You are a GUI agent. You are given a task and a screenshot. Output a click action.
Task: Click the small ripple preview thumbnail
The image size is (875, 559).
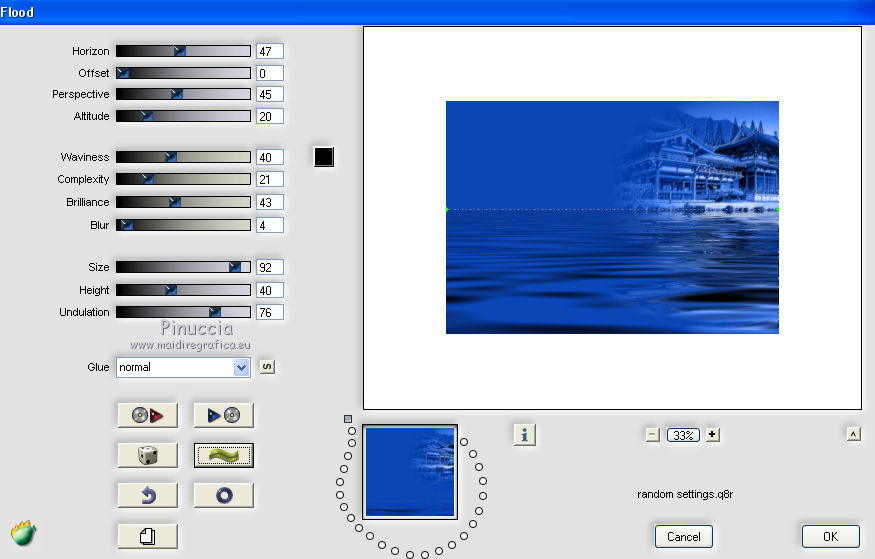point(410,472)
